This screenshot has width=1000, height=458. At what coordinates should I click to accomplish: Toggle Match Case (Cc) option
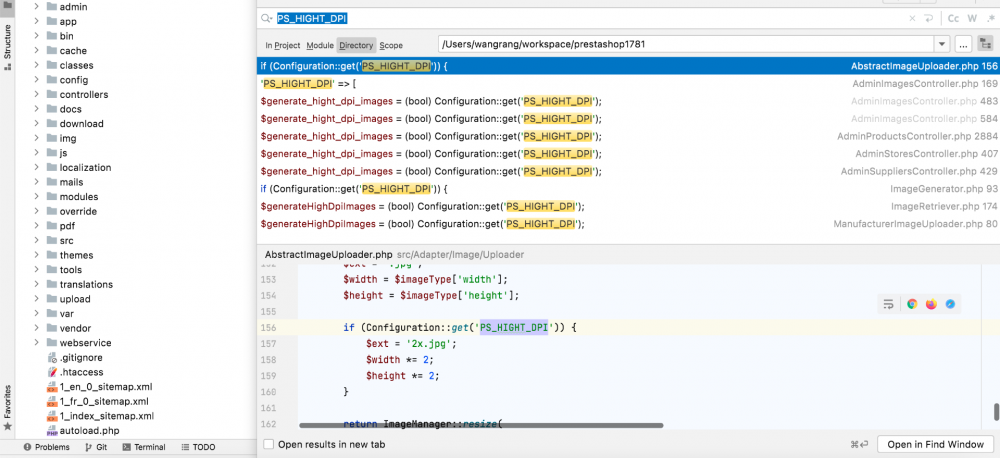click(954, 18)
